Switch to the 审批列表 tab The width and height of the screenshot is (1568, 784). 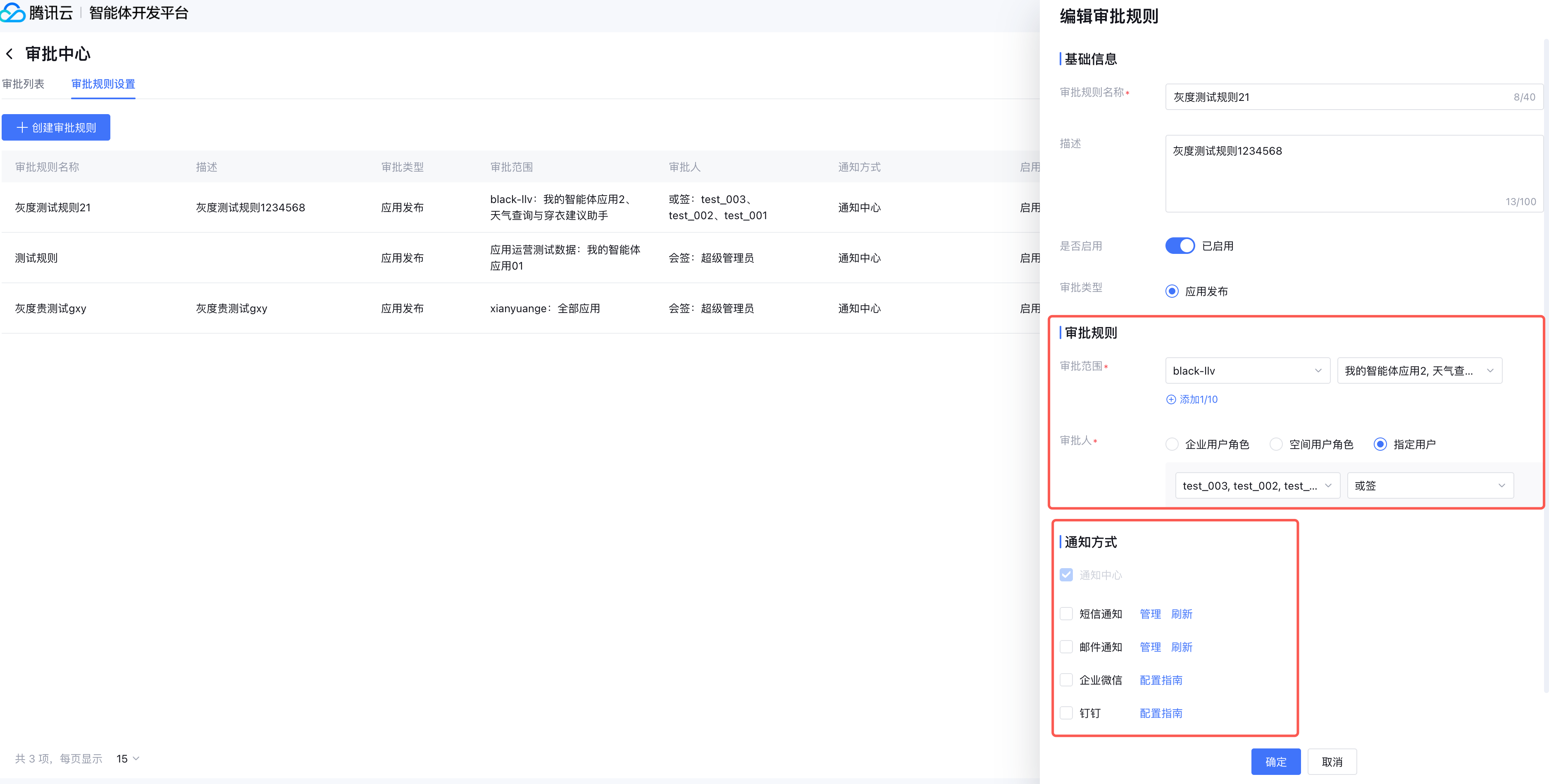(x=23, y=84)
